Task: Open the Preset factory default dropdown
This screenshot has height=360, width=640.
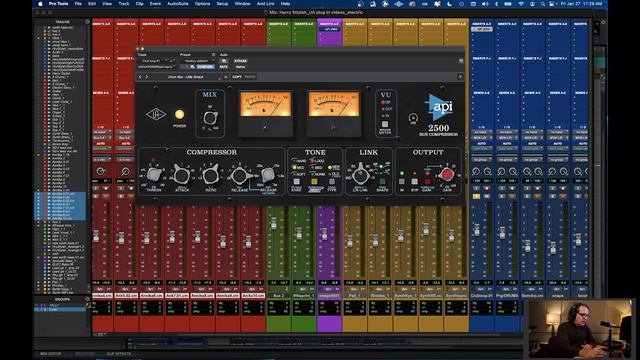Action: (197, 61)
